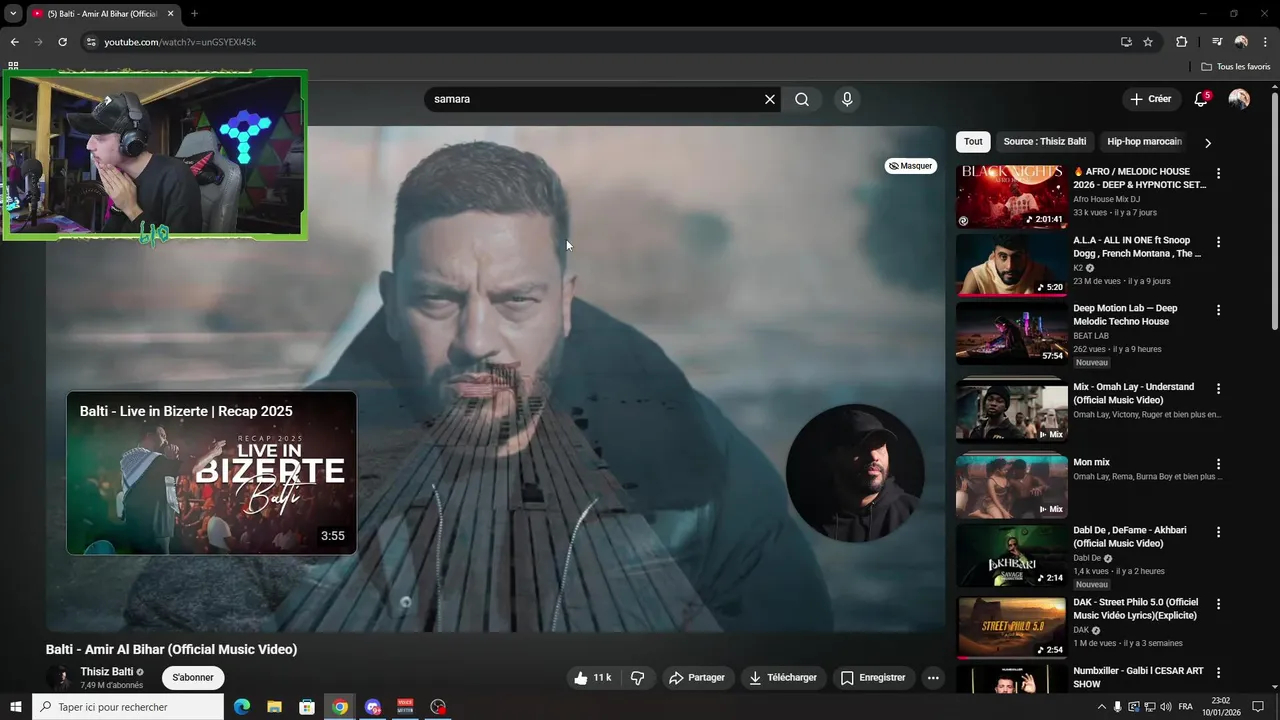This screenshot has width=1280, height=720.
Task: Open the Tous les favoris bookmarks folder
Action: (1236, 67)
